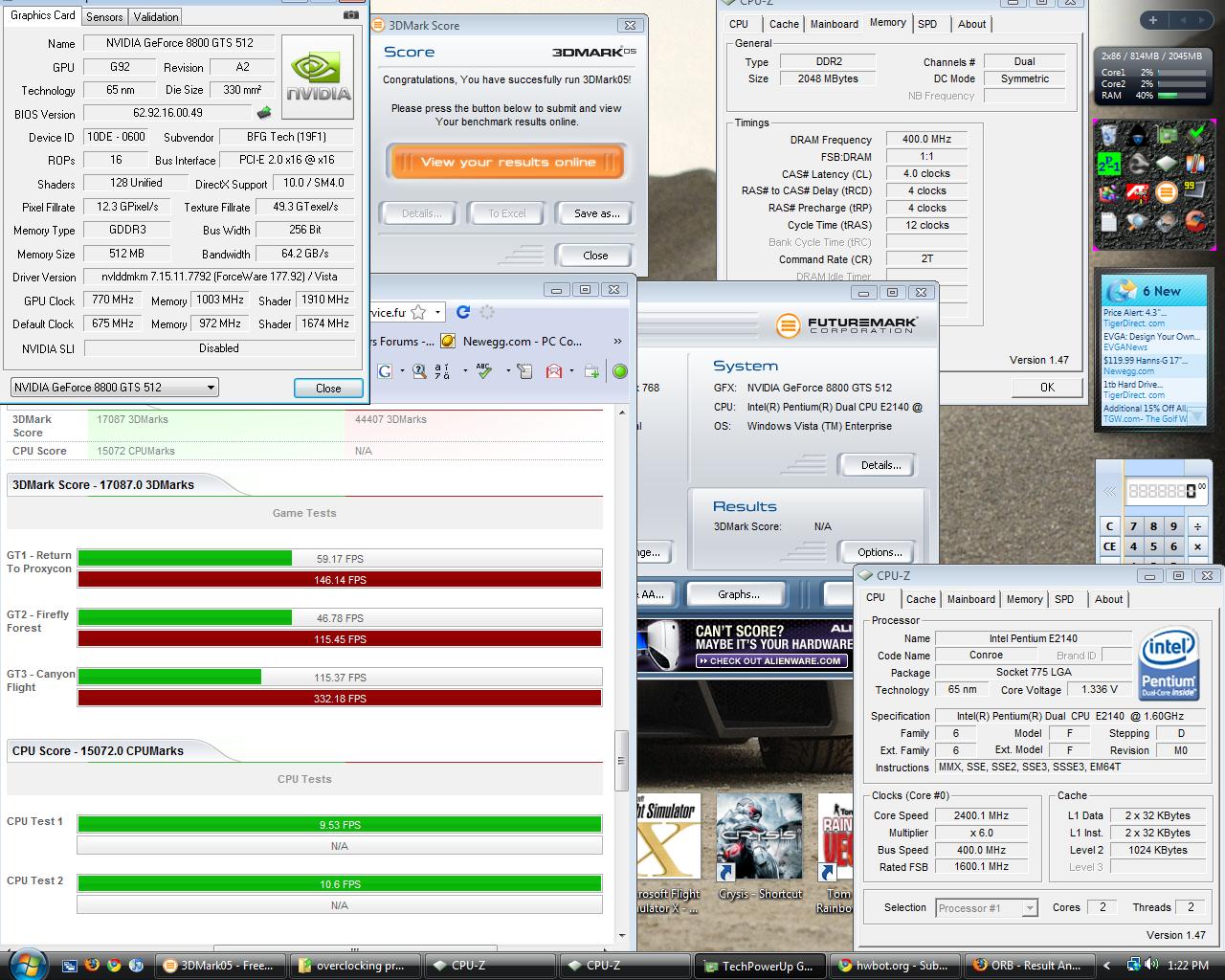
Task: Open the Cache tab in the lower CPU-Z window
Action: pyautogui.click(x=921, y=599)
